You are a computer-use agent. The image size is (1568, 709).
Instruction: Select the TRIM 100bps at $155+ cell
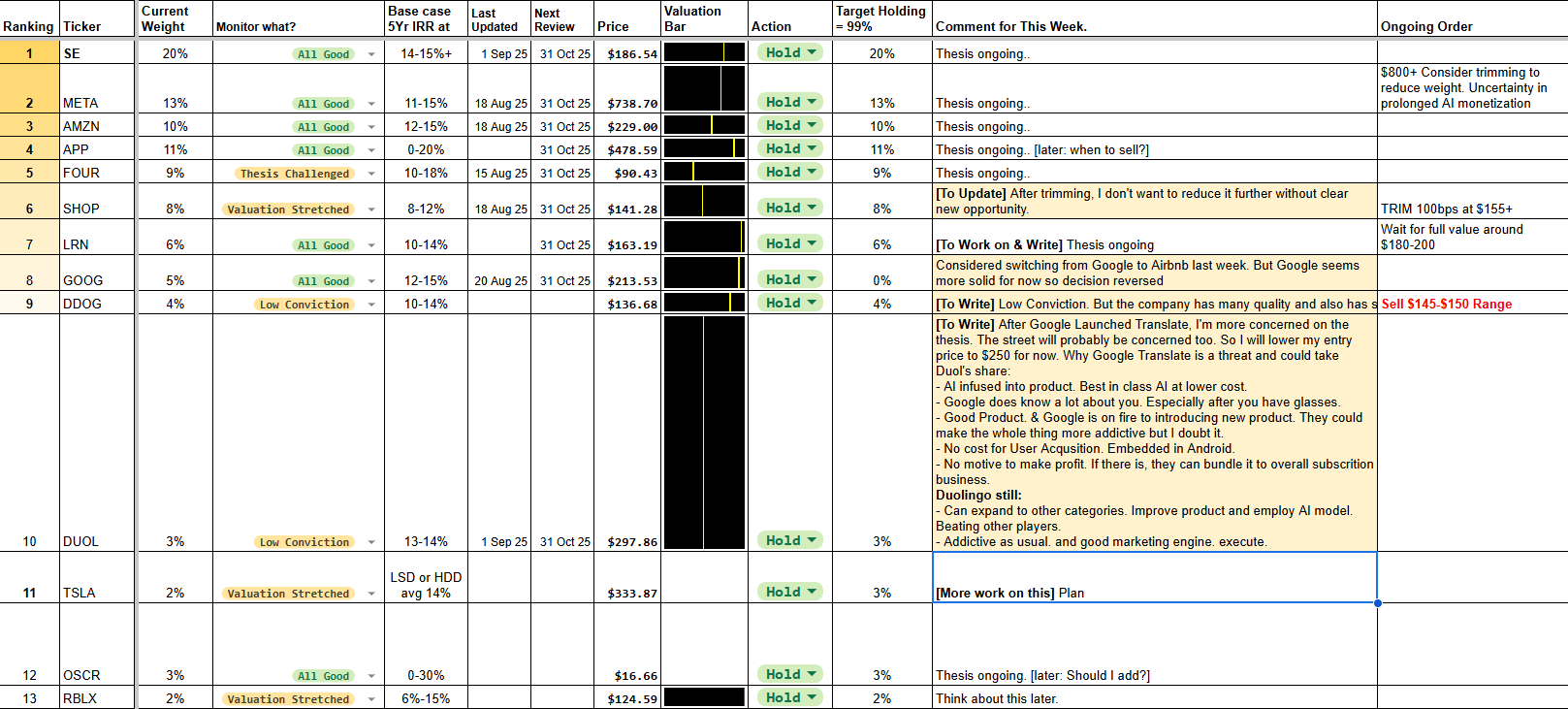1473,202
